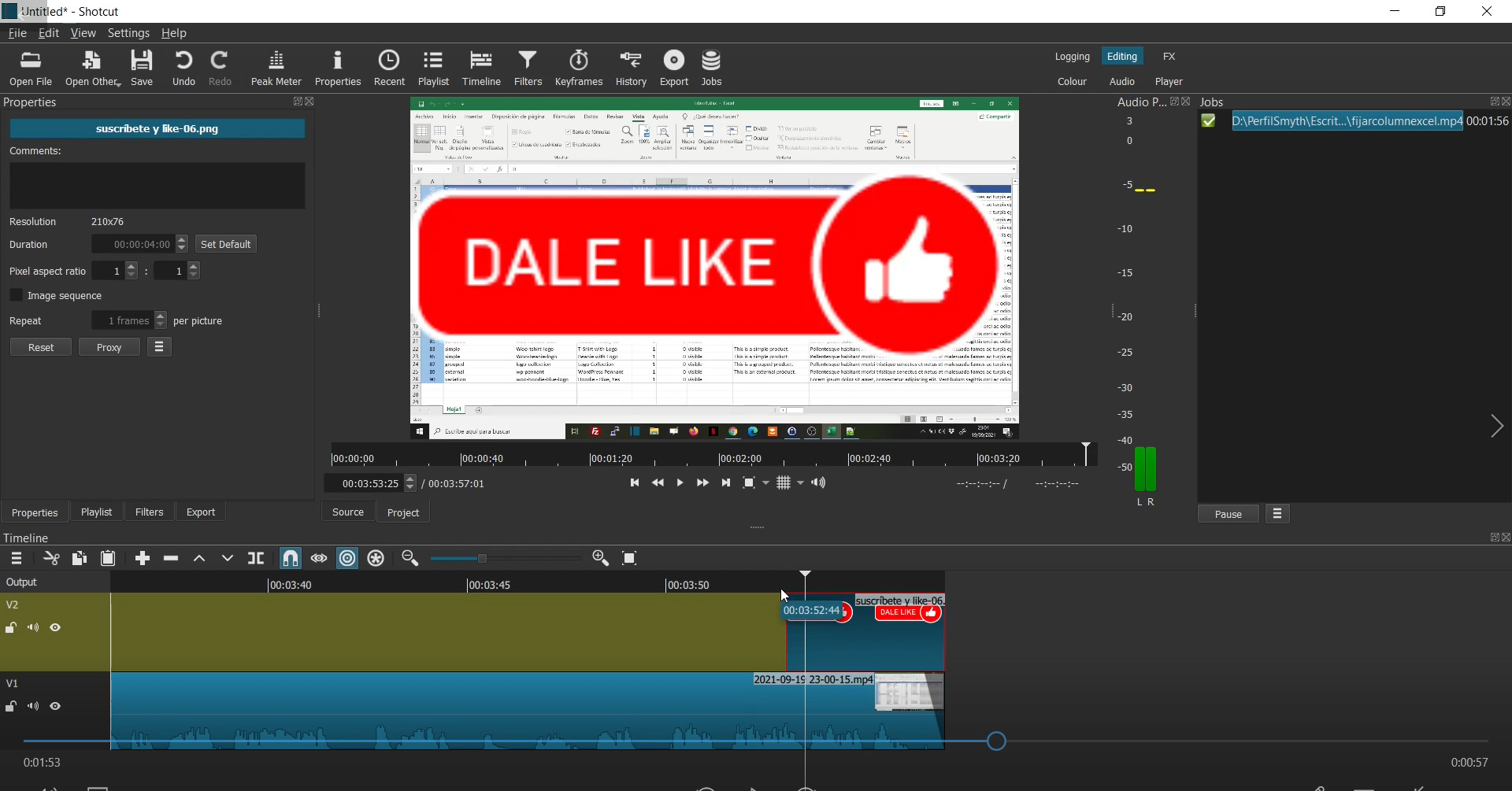
Task: Open the Export toolbar icon
Action: [674, 68]
